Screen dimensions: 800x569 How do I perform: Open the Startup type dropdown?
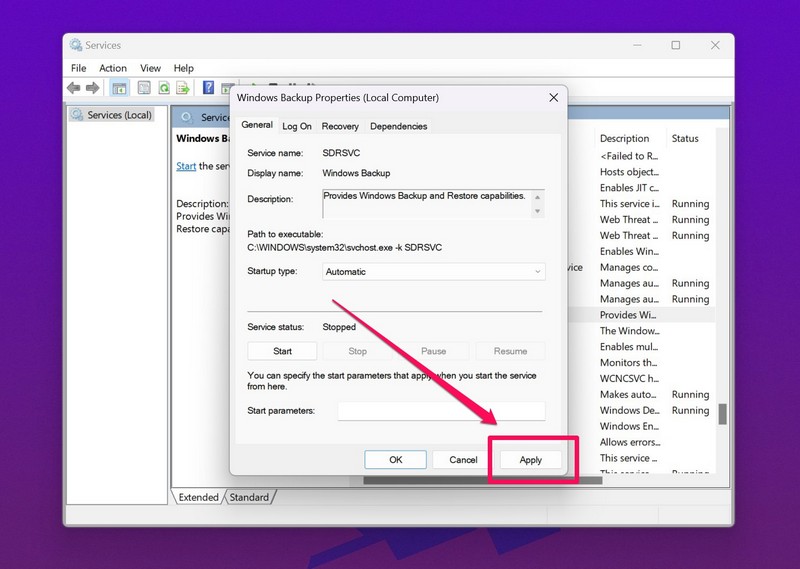tap(434, 272)
